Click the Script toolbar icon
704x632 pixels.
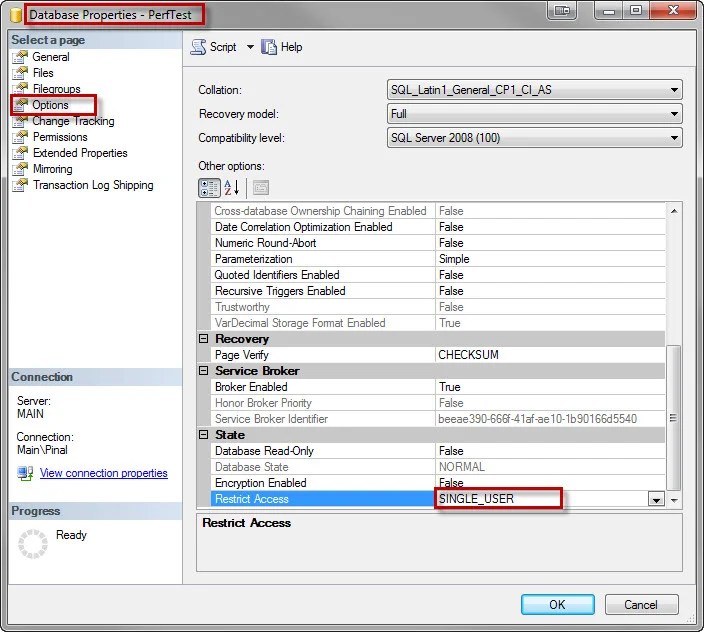[x=198, y=47]
